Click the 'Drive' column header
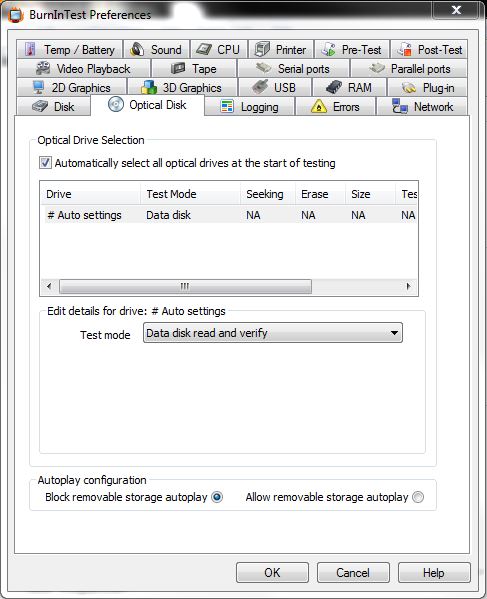The height and width of the screenshot is (599, 487). tap(91, 194)
